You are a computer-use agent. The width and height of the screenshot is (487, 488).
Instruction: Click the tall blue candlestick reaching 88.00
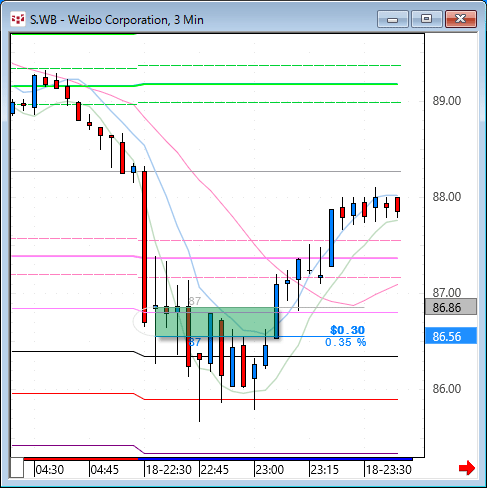[x=331, y=238]
